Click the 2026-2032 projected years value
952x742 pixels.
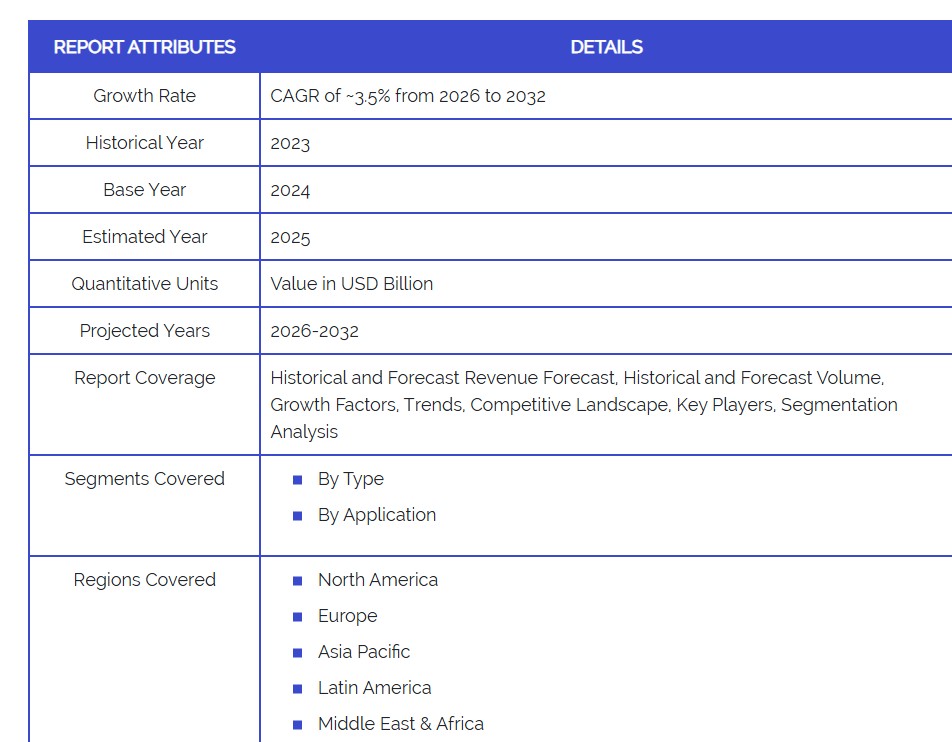tap(314, 331)
